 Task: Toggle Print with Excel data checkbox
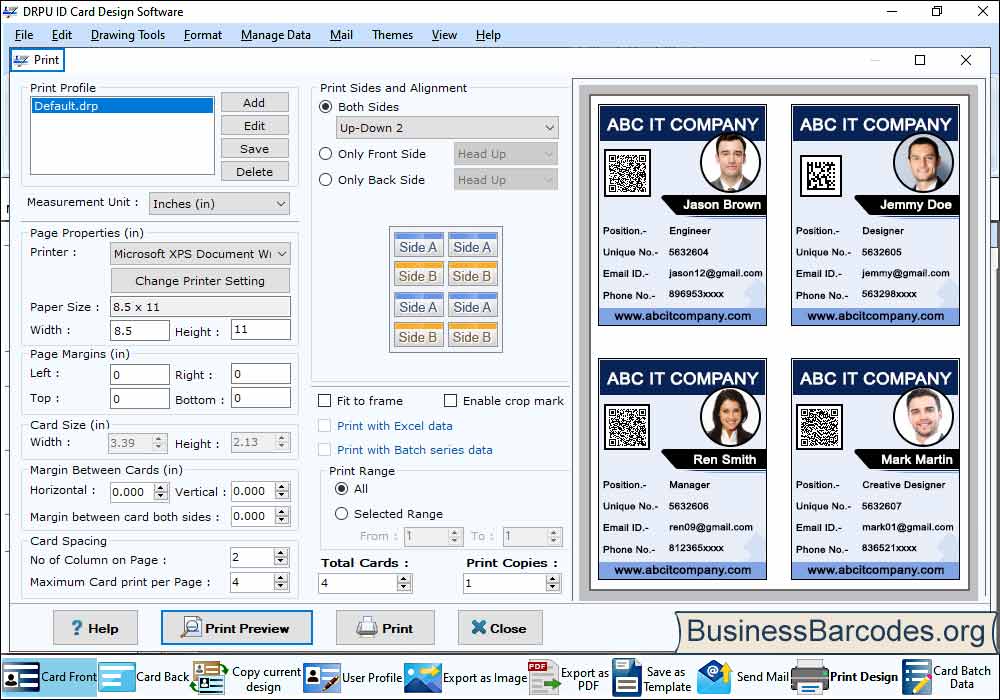point(325,425)
